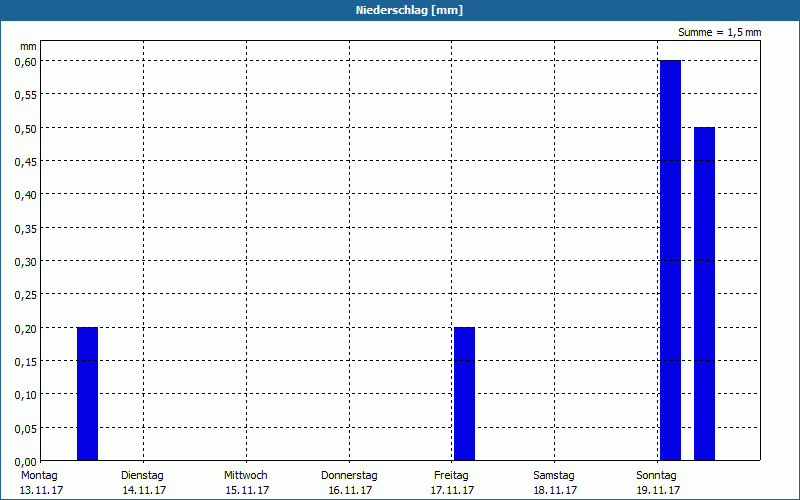Select the tallest Sonntag bar reaching 0,60
Image resolution: width=800 pixels, height=500 pixels.
coord(670,260)
